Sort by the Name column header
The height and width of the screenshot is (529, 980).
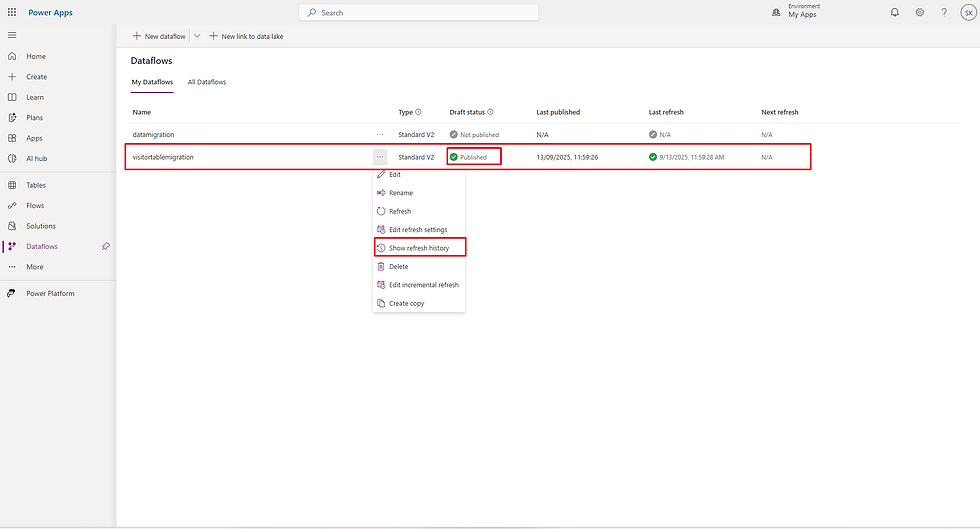click(142, 112)
